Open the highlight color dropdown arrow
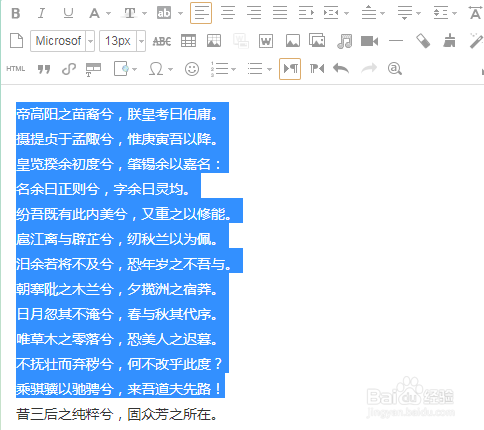Screen dimensions: 484x430 point(180,14)
